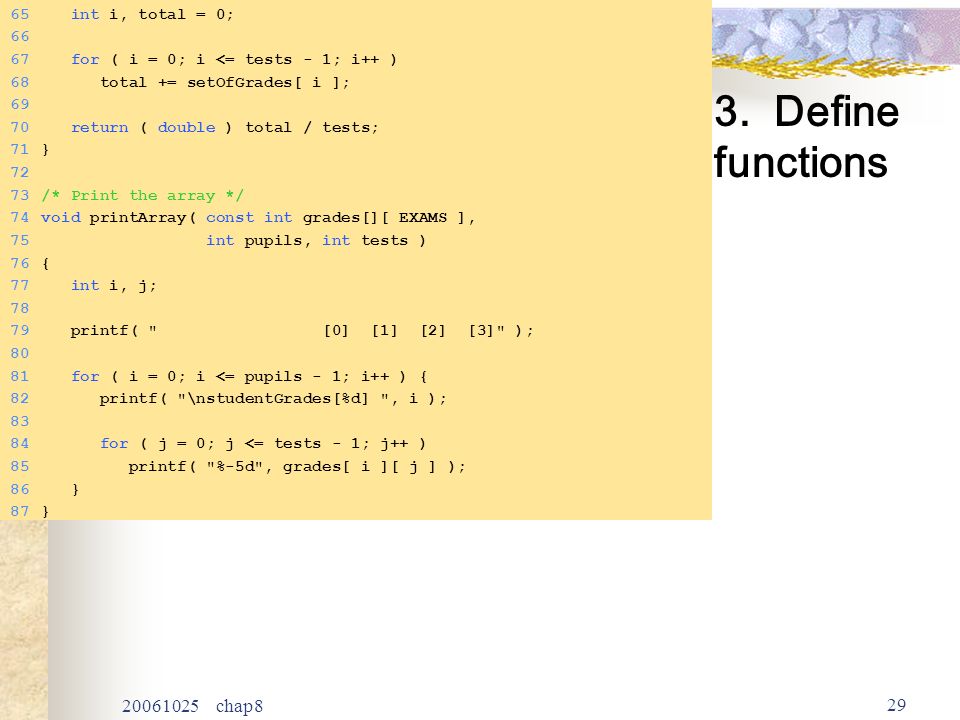Click the printf header line with '[0] [1] [2] [3]'
This screenshot has height=720, width=960.
pyautogui.click(x=302, y=331)
